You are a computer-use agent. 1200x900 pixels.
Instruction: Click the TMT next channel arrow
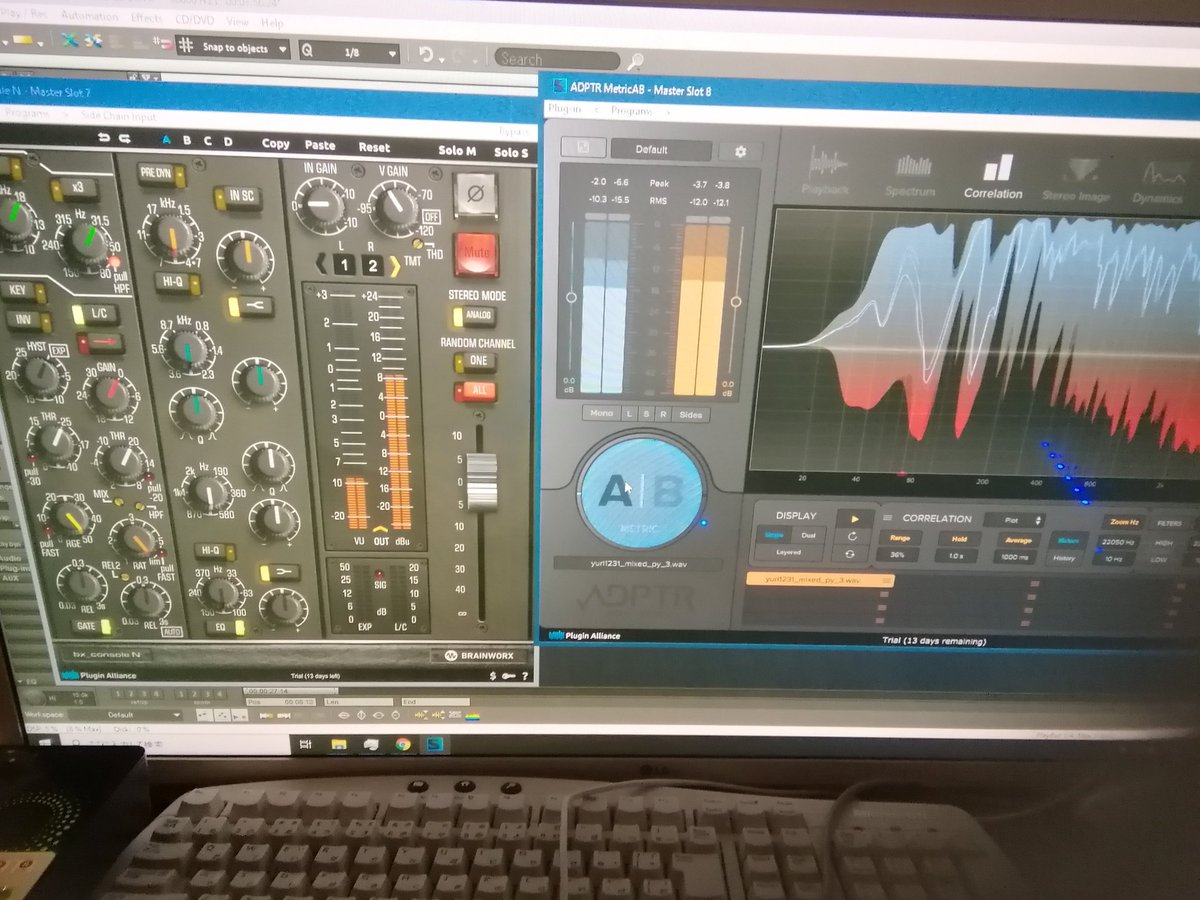394,265
